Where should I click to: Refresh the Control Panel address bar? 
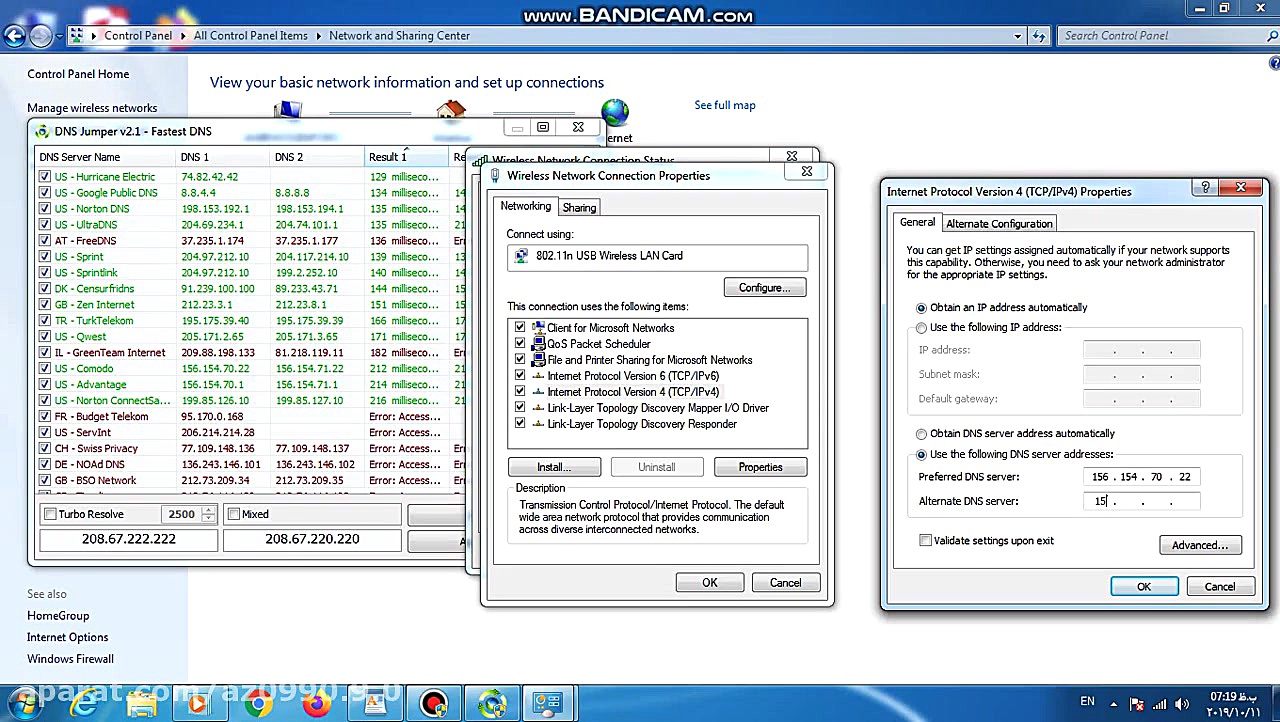[1039, 36]
